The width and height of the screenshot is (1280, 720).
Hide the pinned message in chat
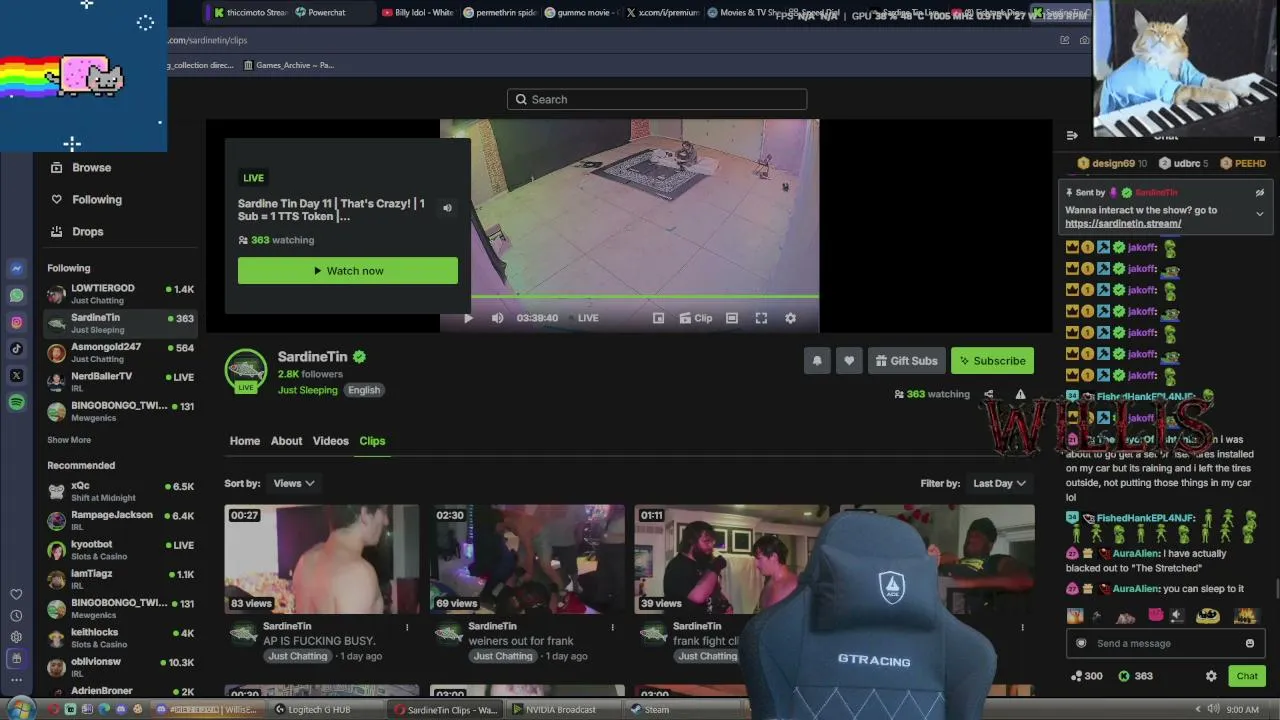tap(1260, 193)
